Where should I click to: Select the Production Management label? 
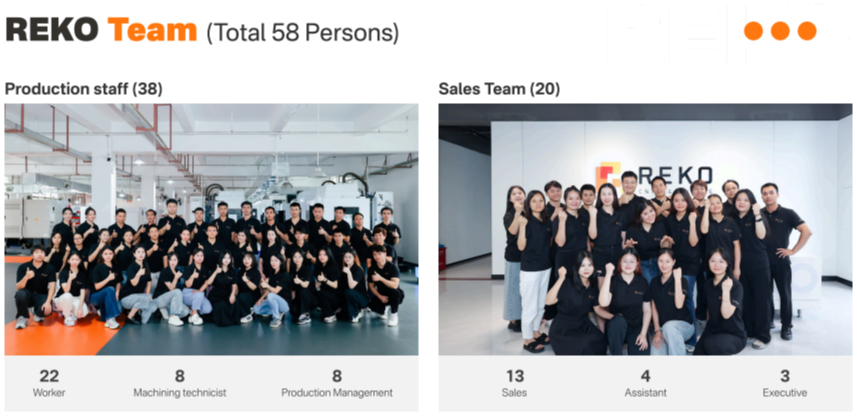(x=337, y=393)
